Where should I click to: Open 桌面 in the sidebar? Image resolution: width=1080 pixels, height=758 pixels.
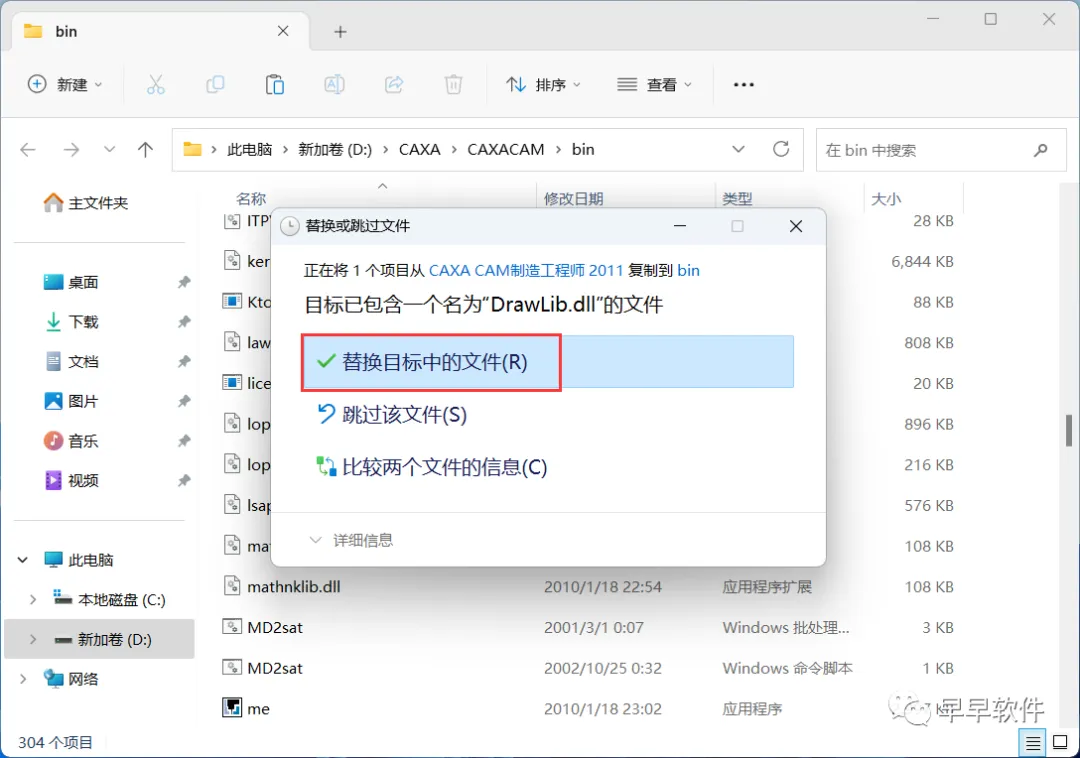click(72, 282)
